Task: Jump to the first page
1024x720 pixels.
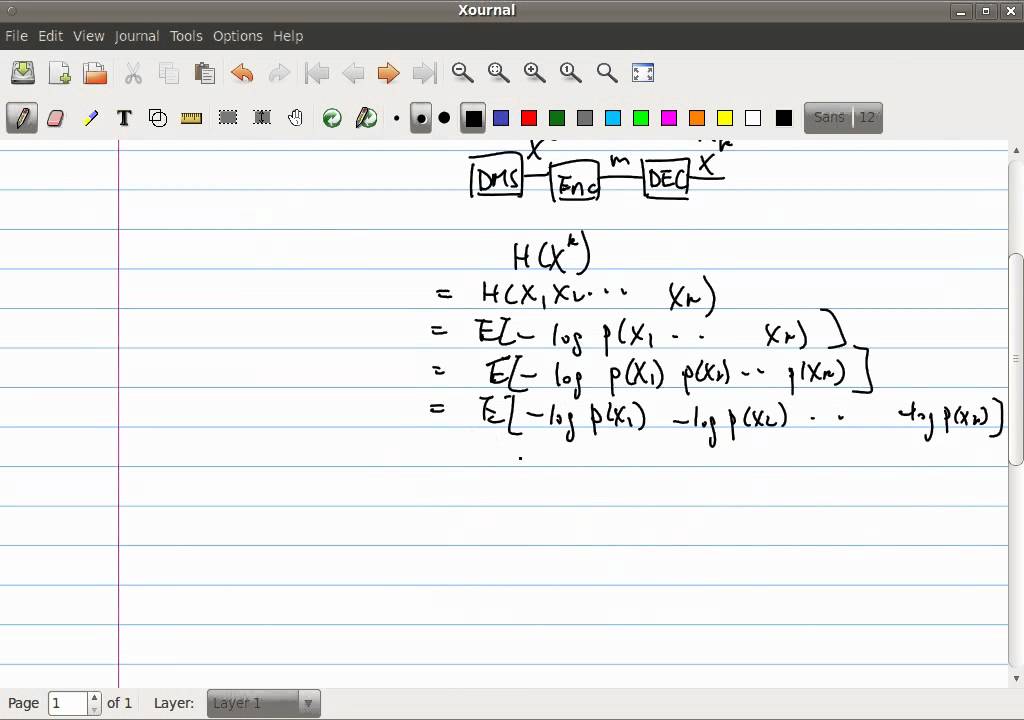Action: click(317, 73)
